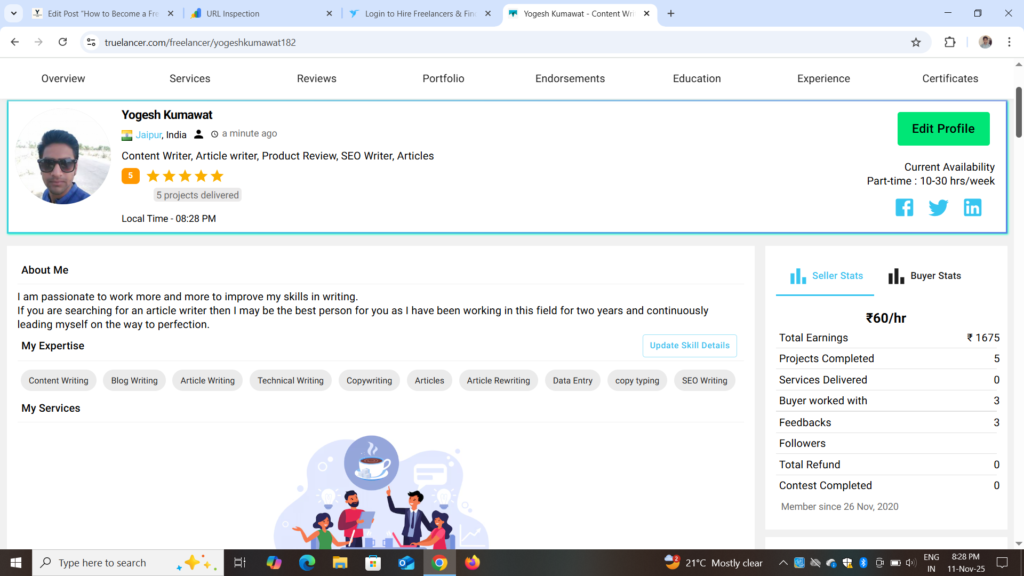
Task: Switch to the Buyer Stats tab
Action: [x=925, y=276]
